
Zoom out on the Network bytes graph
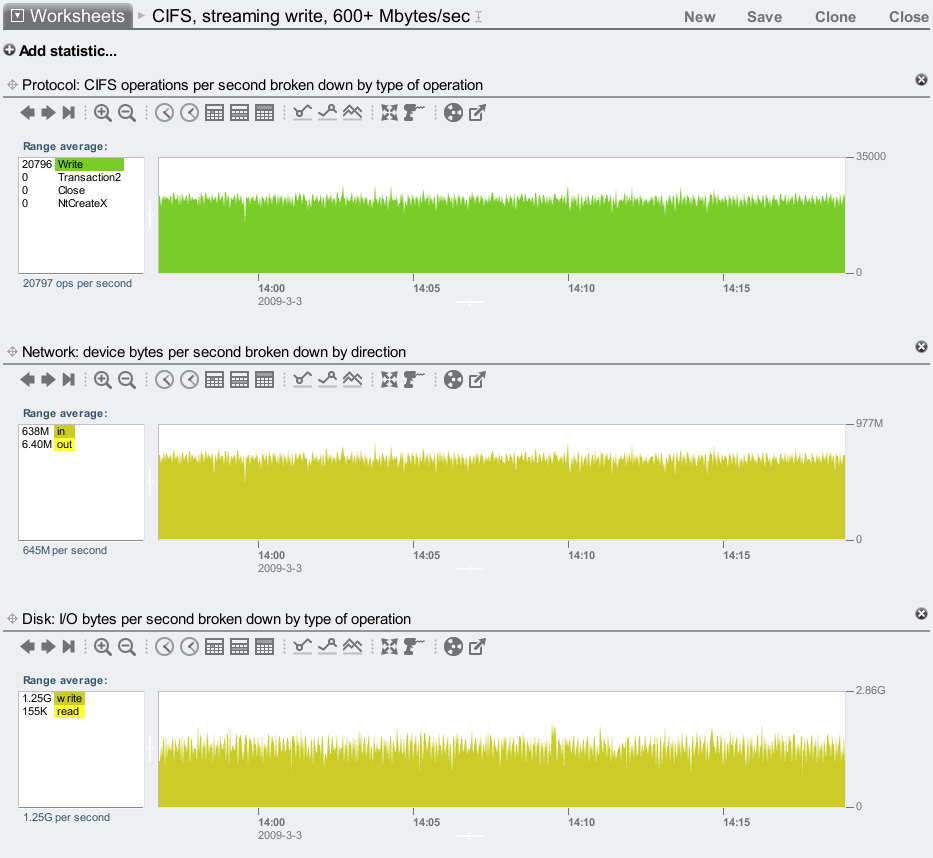pos(127,380)
